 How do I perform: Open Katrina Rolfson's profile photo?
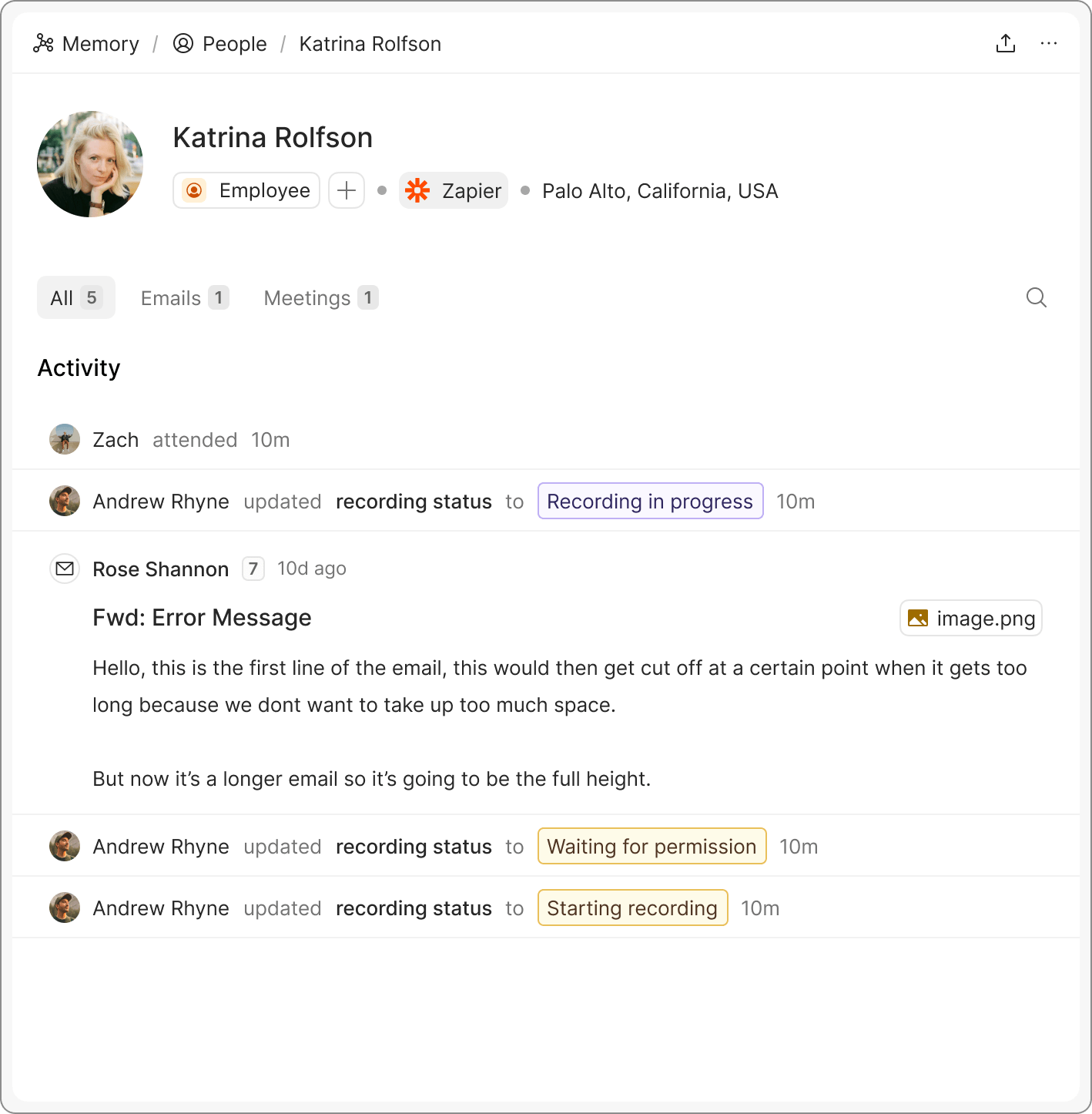90,164
